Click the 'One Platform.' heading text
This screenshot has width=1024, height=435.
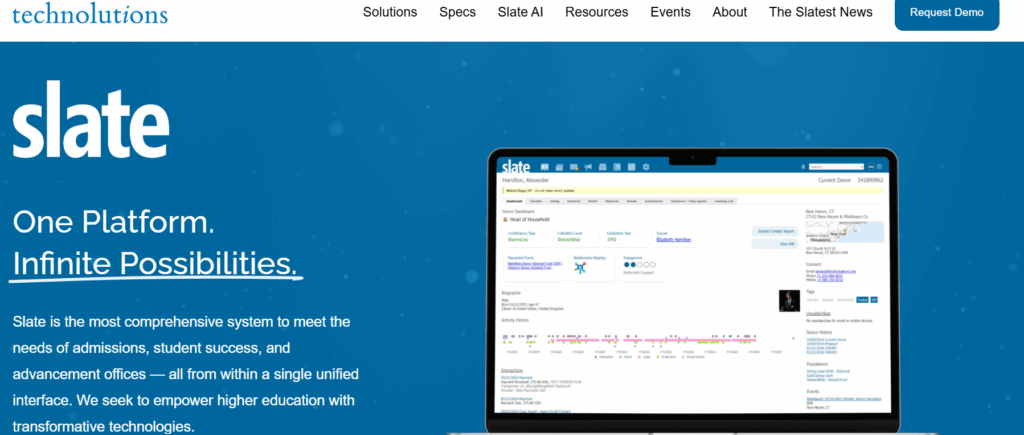coord(114,223)
